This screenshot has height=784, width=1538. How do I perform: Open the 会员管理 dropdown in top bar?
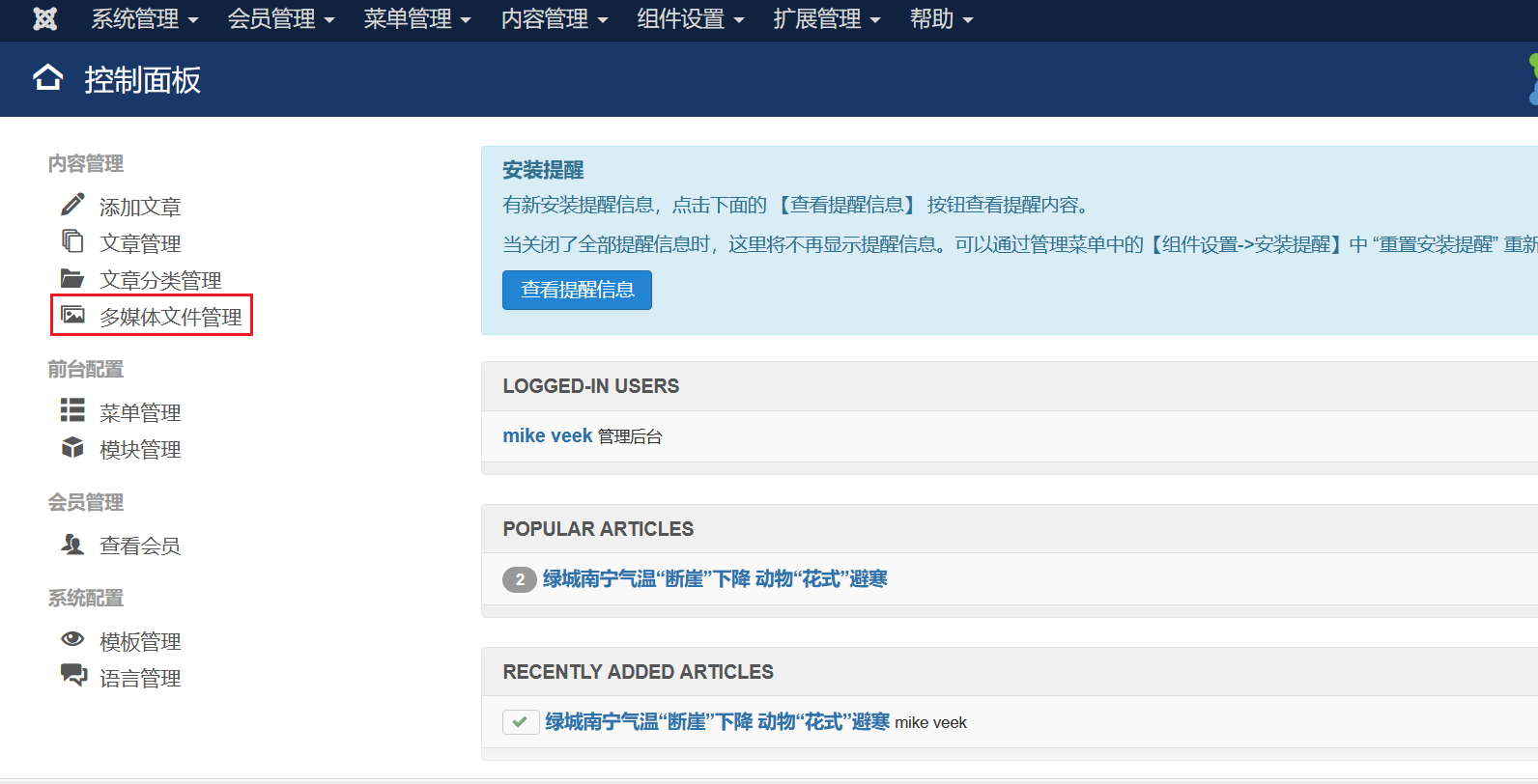point(281,19)
